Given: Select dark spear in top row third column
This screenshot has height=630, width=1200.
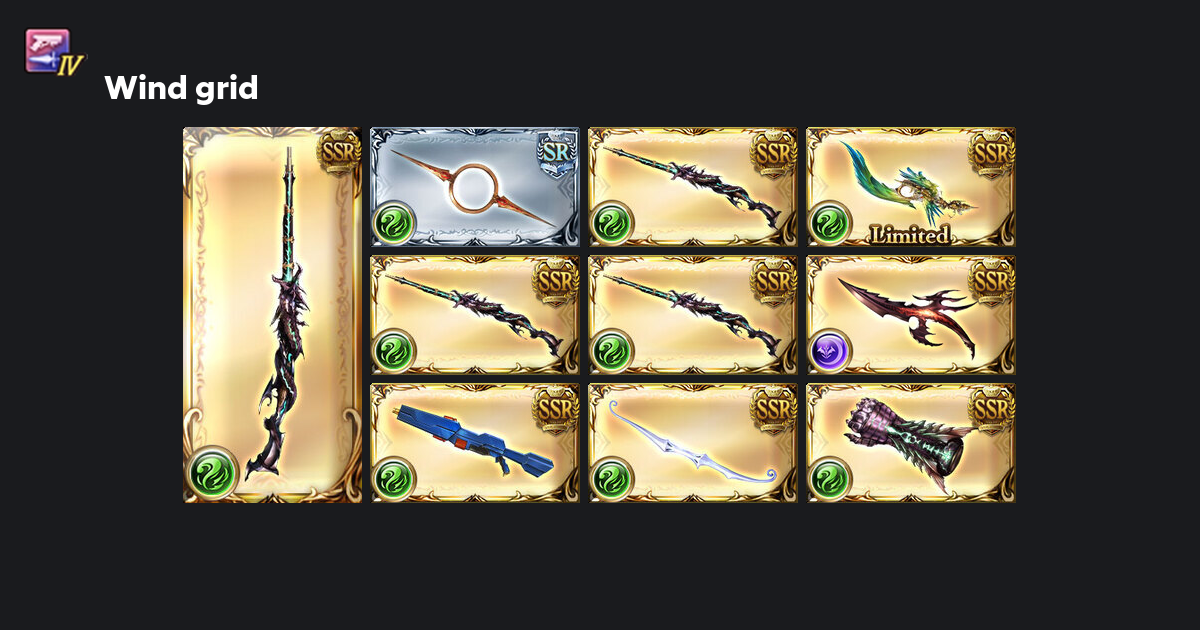Looking at the screenshot, I should (x=693, y=187).
